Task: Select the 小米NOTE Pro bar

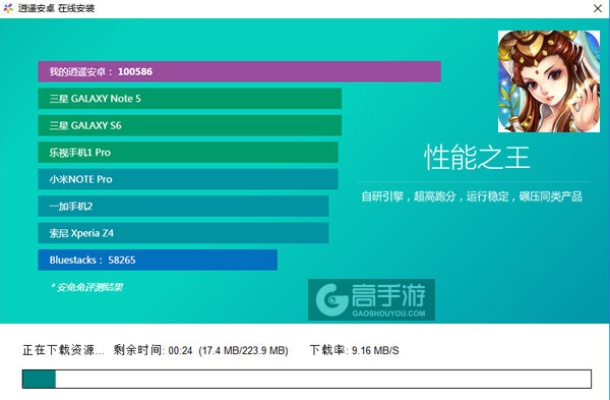Action: click(x=188, y=179)
